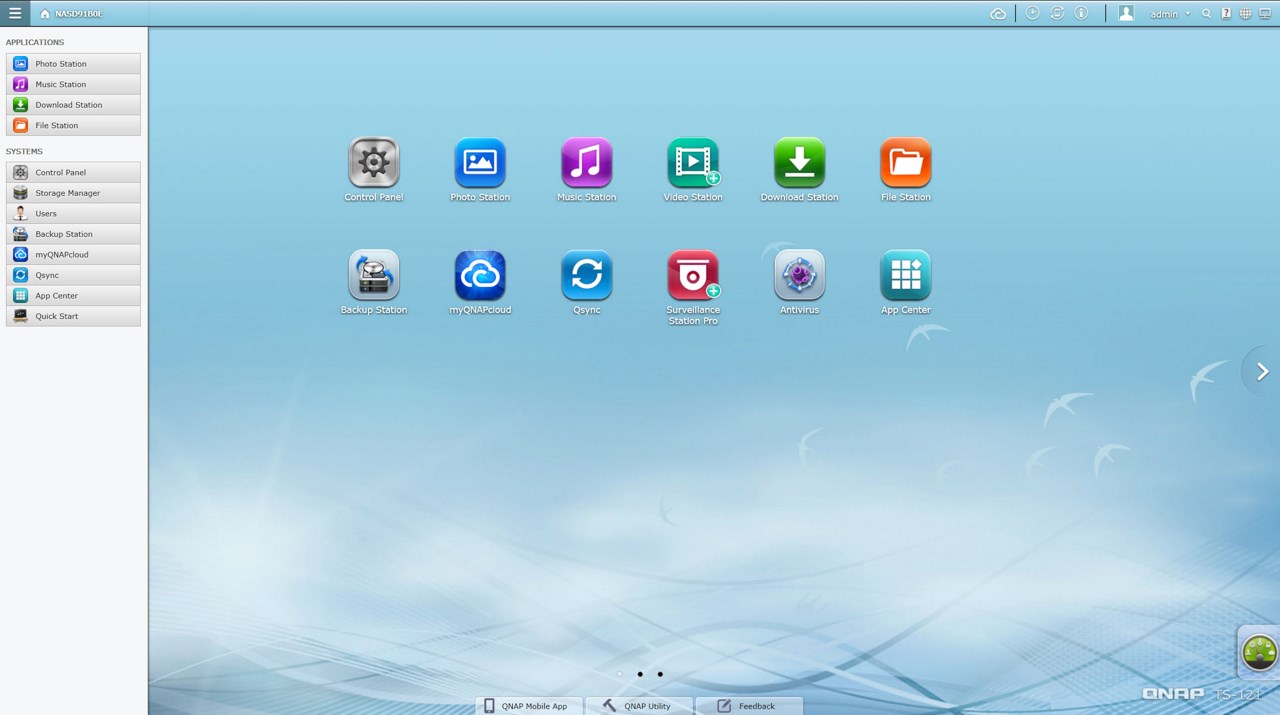Launch Quick Start from the sidebar
Image resolution: width=1280 pixels, height=715 pixels.
pyautogui.click(x=73, y=316)
